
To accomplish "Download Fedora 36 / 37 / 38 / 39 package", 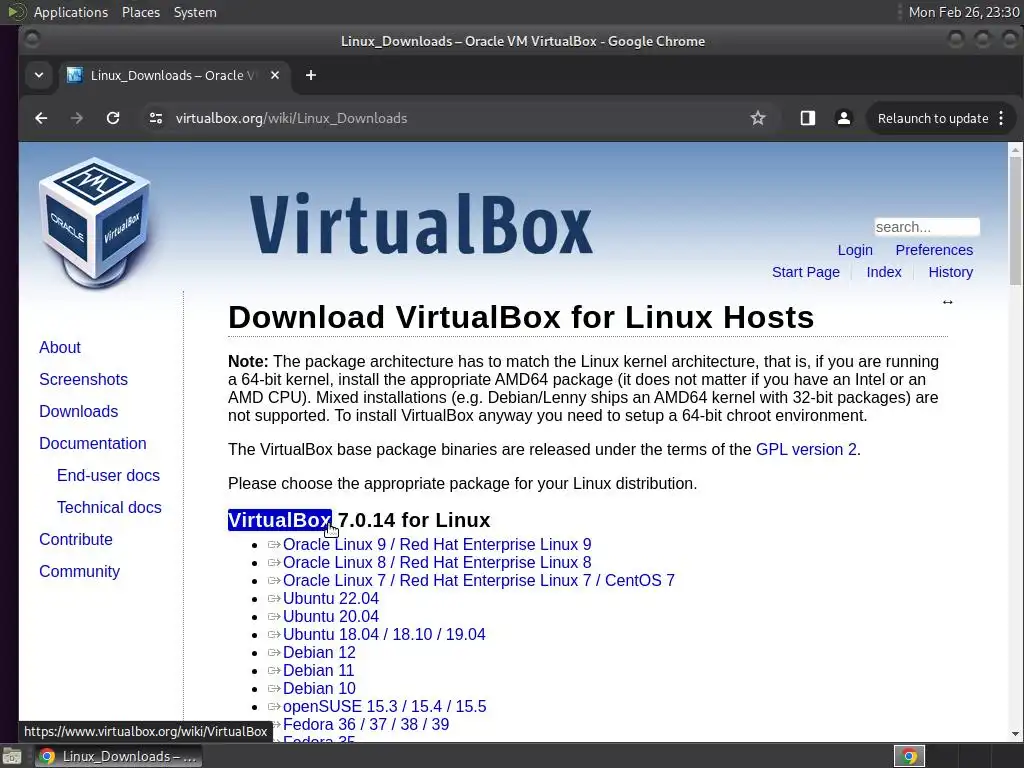I will pos(366,724).
